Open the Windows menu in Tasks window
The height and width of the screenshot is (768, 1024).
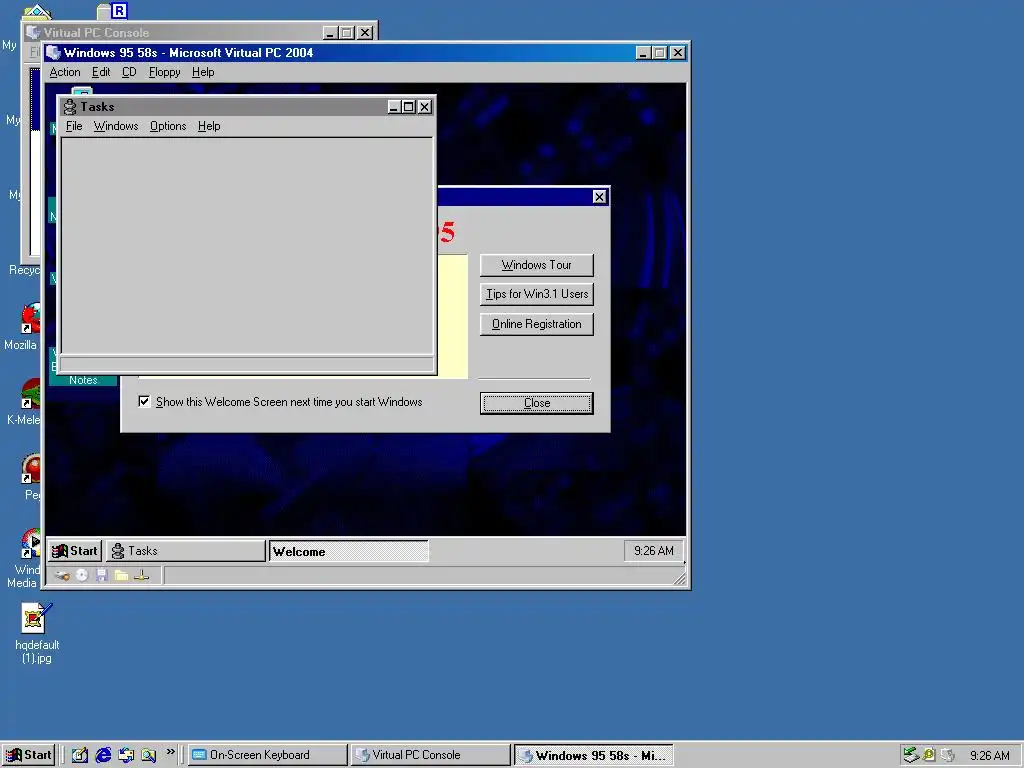pos(116,126)
